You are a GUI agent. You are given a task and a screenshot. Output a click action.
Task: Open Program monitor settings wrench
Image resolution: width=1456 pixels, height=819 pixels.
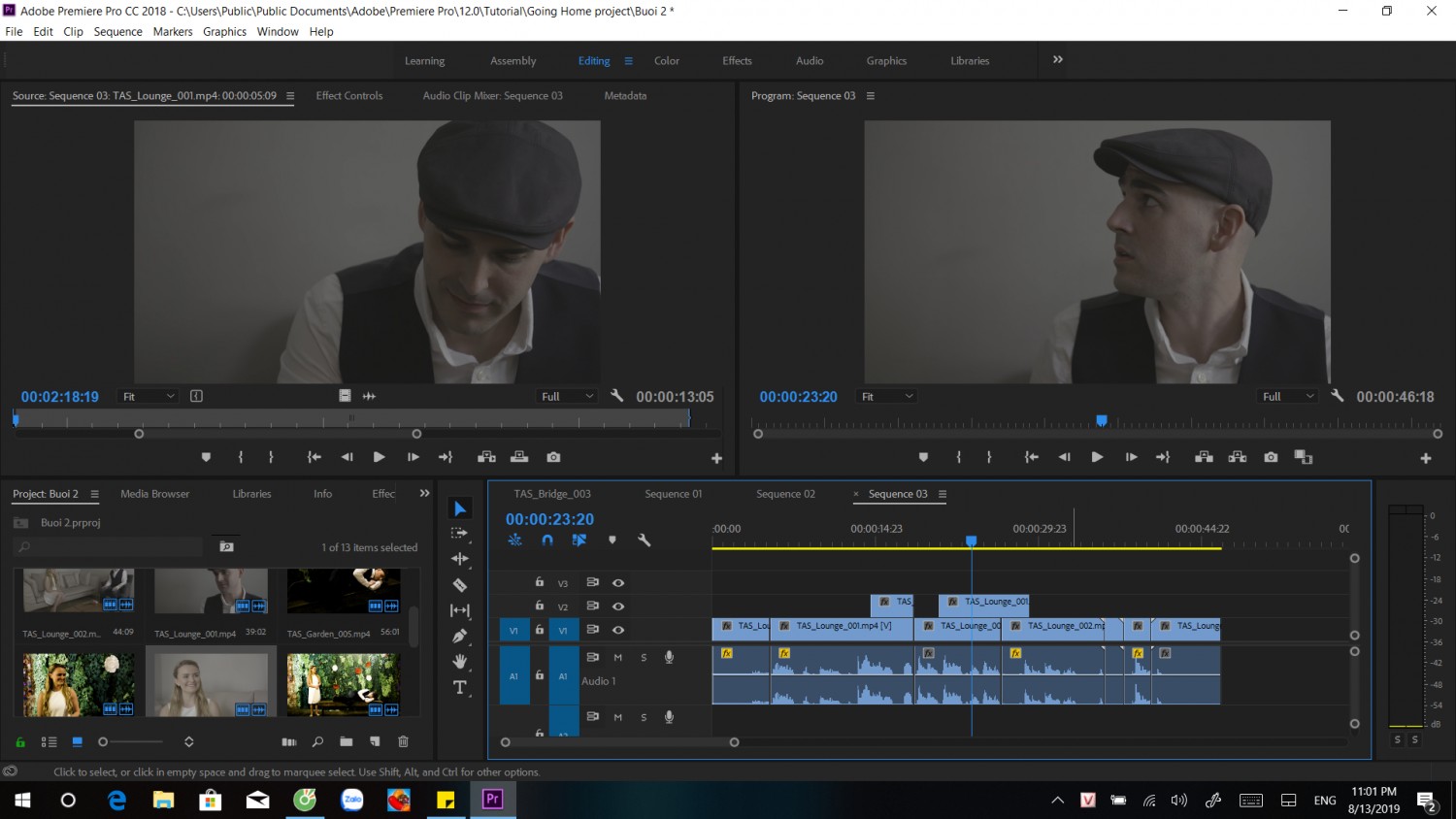(x=1337, y=396)
